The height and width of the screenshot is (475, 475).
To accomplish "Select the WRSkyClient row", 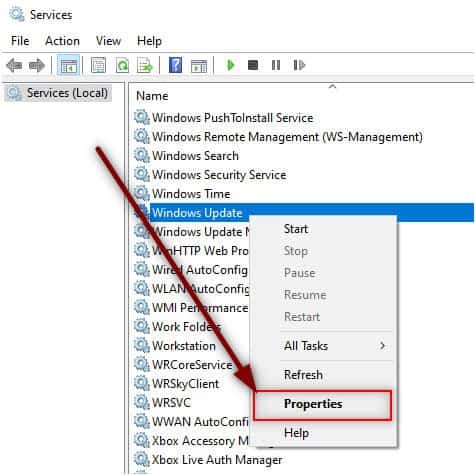I will 185,384.
